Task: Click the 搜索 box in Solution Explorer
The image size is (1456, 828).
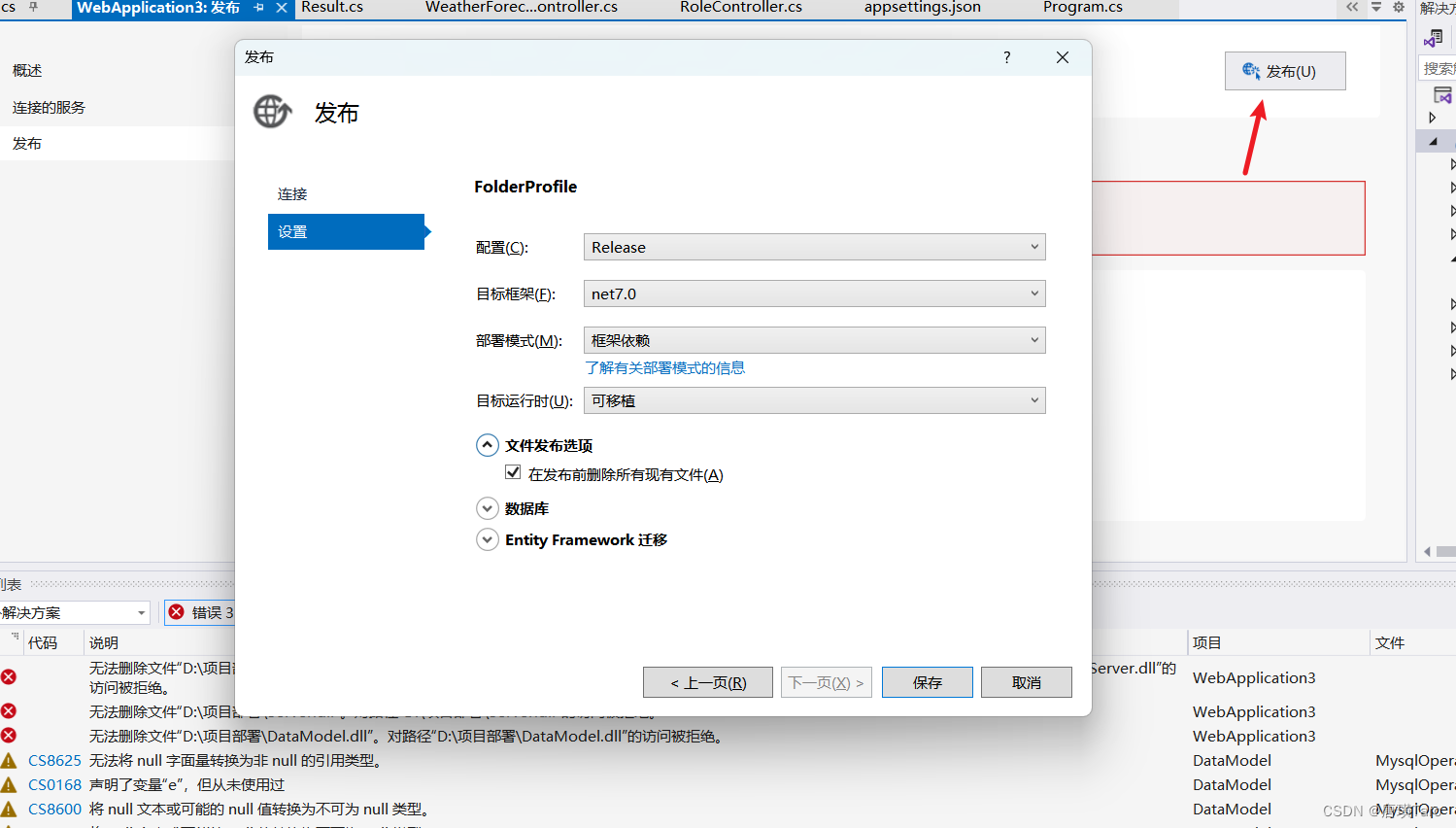Action: click(1438, 68)
